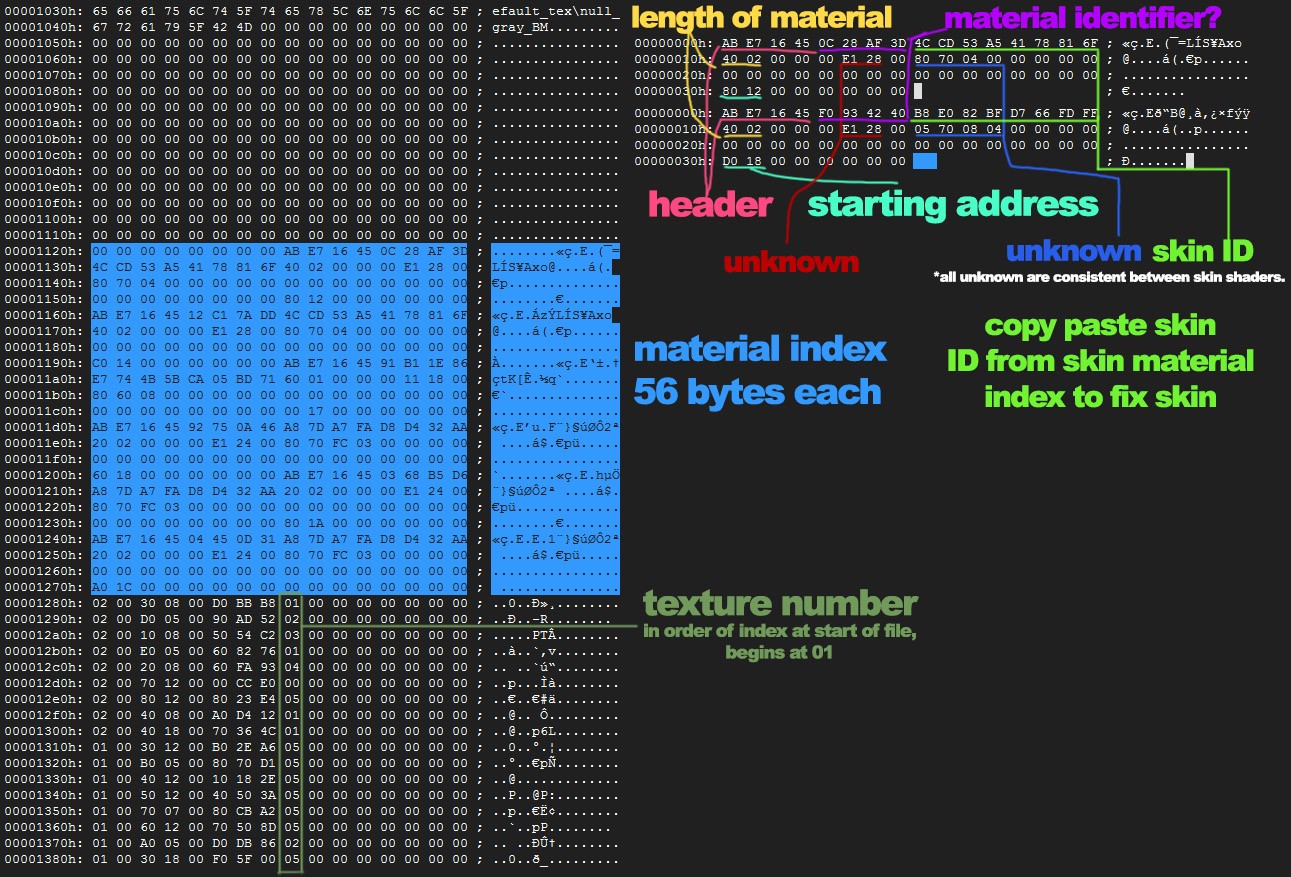Click the blue cursor block in lower hex snippet
The image size is (1291, 877).
(x=924, y=161)
